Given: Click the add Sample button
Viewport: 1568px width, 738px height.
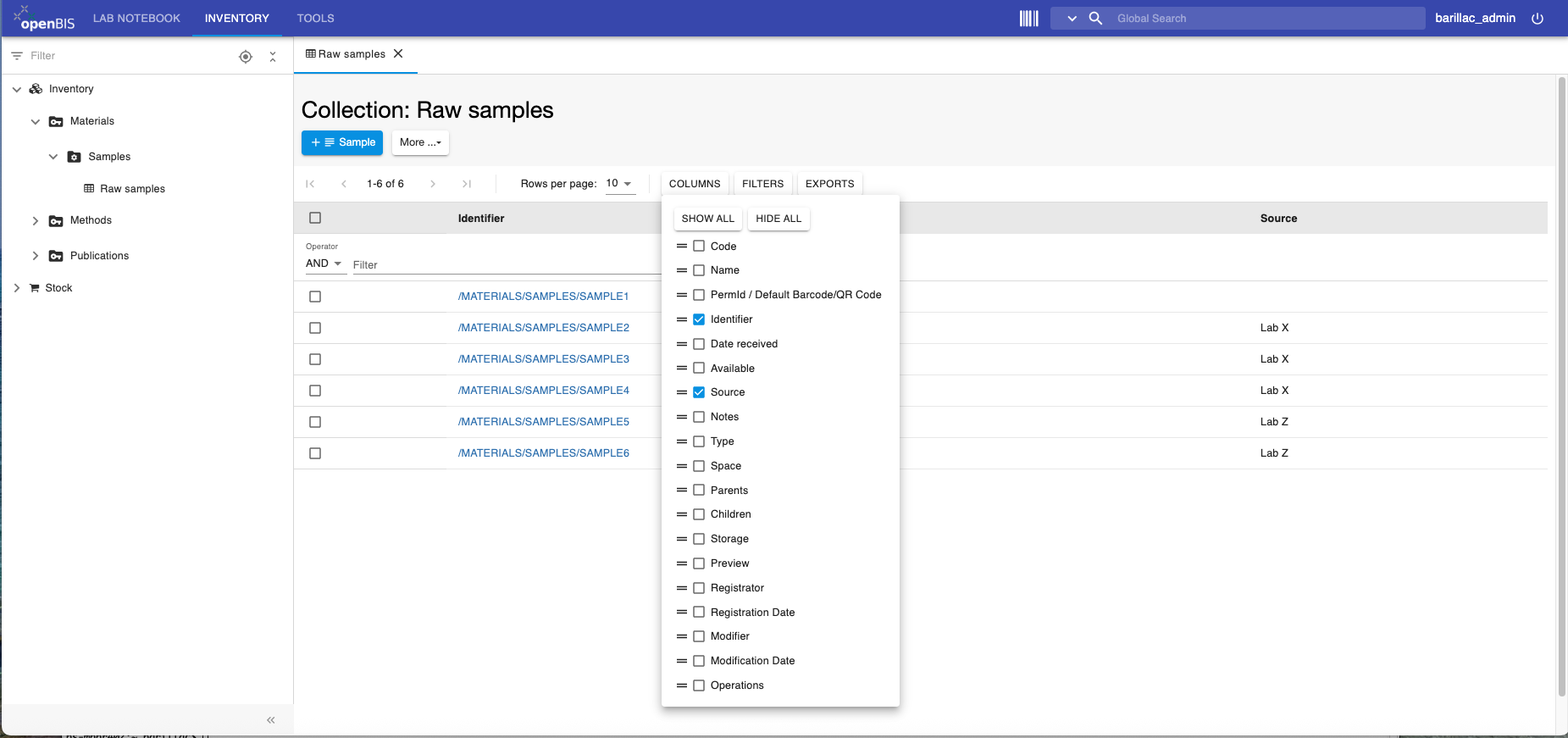Looking at the screenshot, I should [x=342, y=142].
